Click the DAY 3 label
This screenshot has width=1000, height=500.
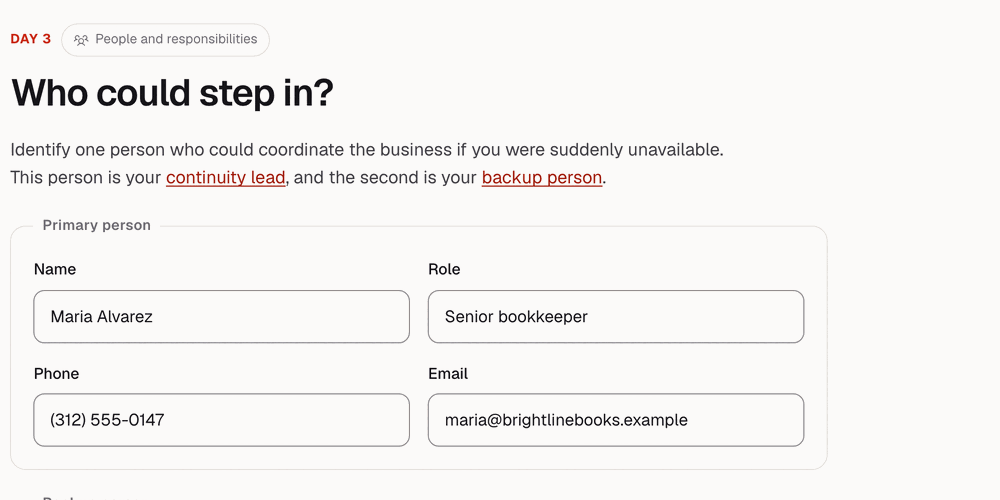[31, 39]
